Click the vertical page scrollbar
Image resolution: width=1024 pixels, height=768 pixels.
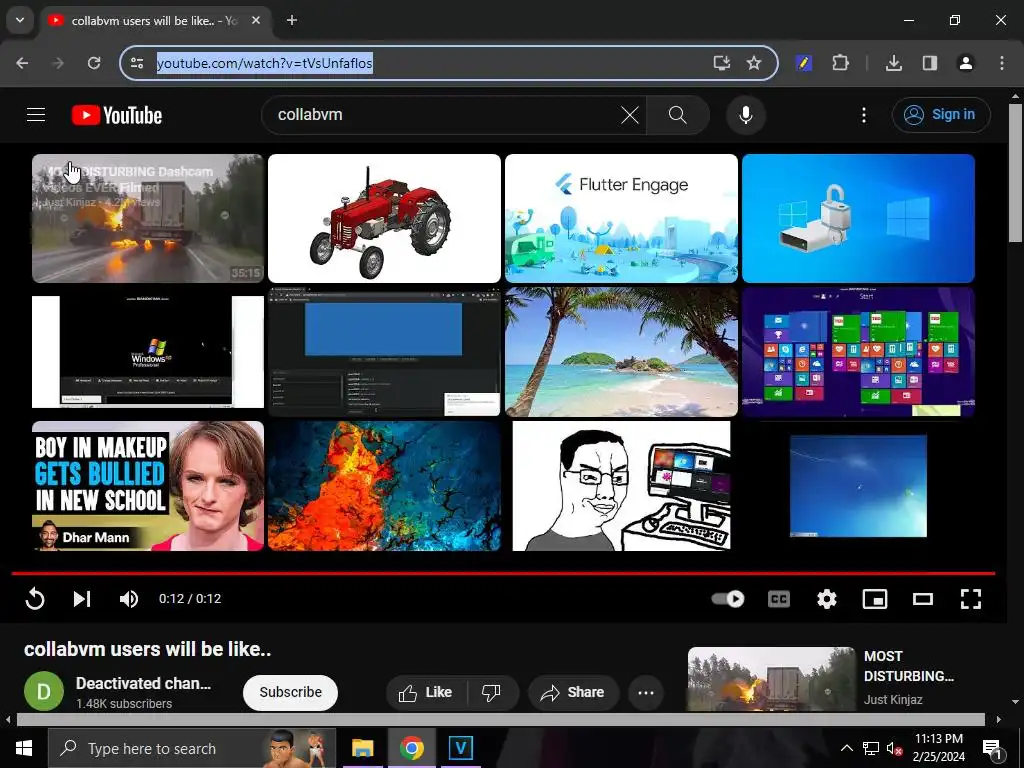tap(1016, 173)
